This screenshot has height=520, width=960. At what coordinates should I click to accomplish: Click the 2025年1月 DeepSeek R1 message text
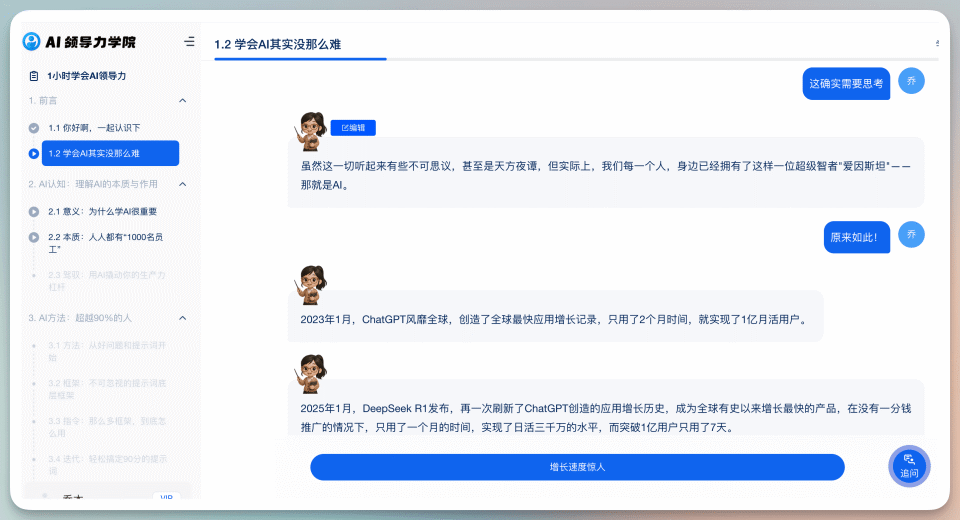[606, 418]
